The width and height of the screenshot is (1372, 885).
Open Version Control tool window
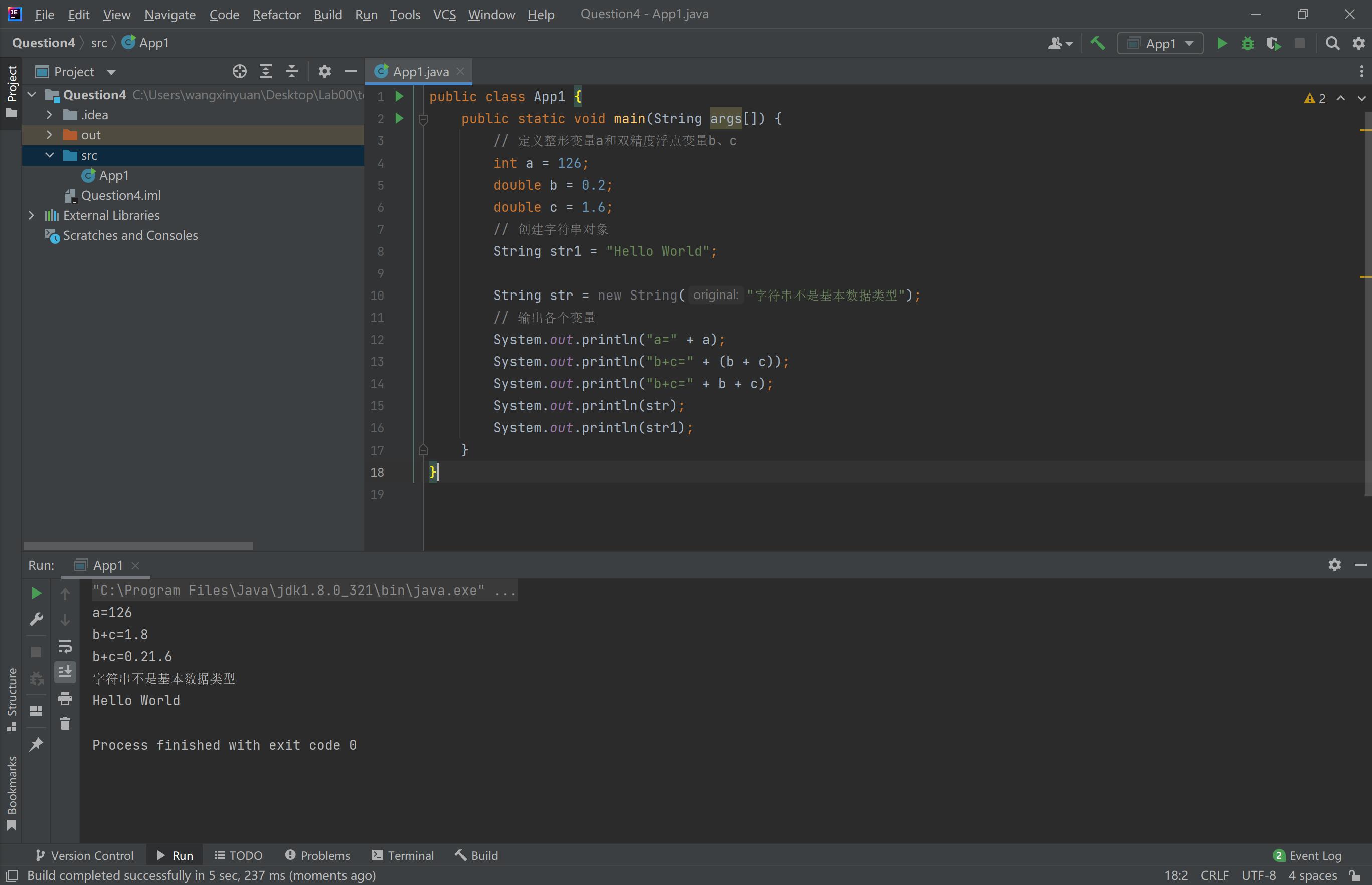pyautogui.click(x=84, y=856)
